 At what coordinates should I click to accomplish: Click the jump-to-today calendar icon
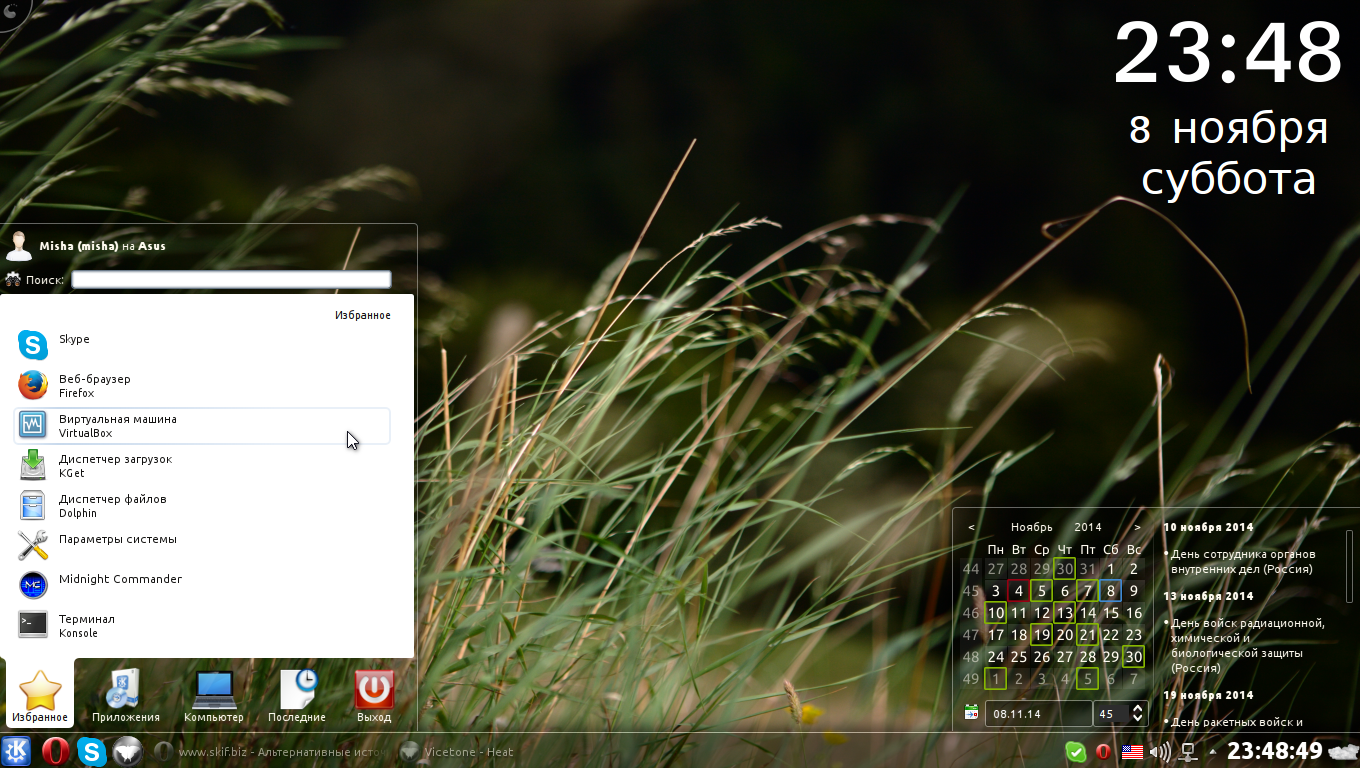coord(970,713)
